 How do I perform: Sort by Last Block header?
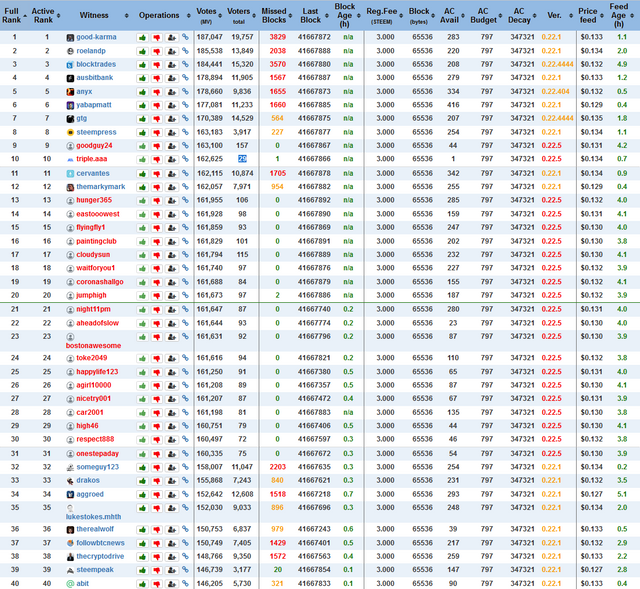tap(312, 16)
